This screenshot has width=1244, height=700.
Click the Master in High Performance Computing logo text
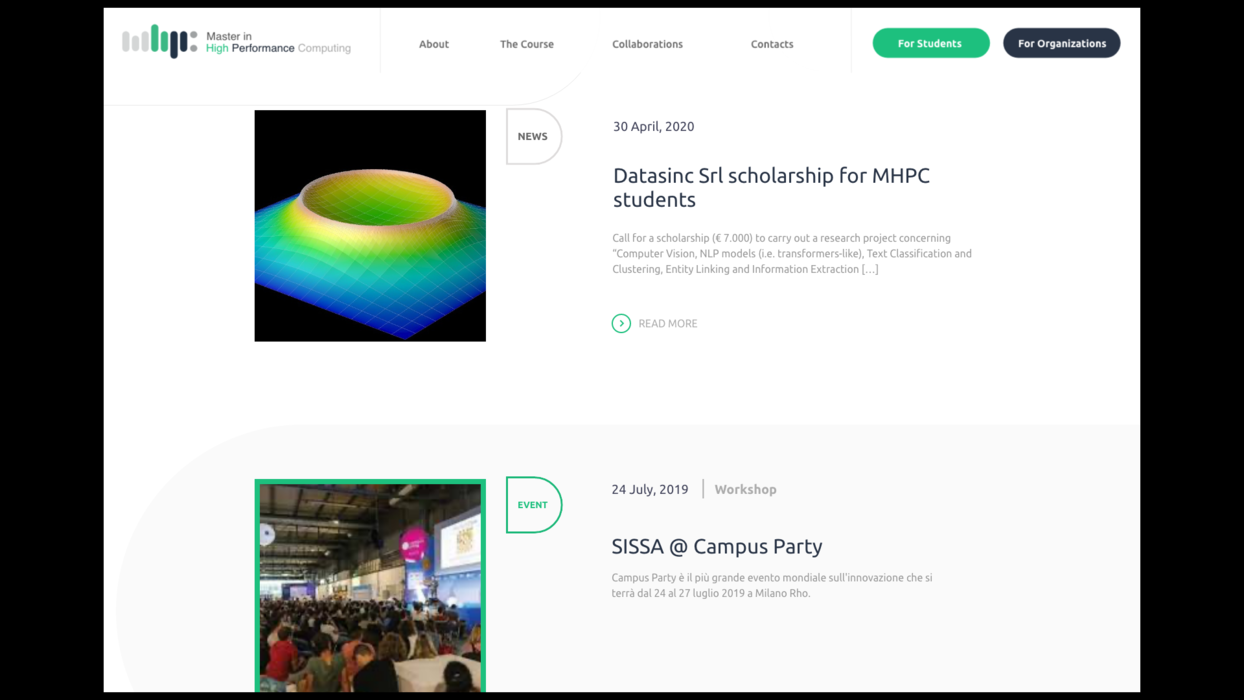pos(278,42)
